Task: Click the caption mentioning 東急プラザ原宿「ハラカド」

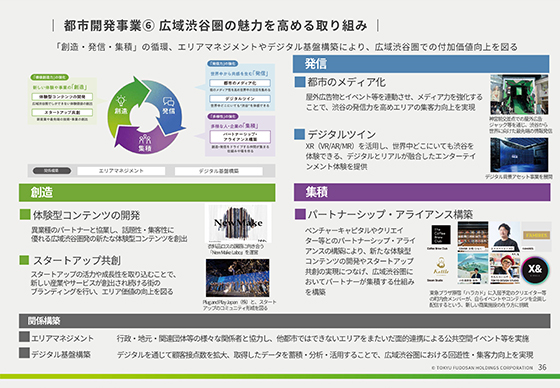Action: [488, 298]
